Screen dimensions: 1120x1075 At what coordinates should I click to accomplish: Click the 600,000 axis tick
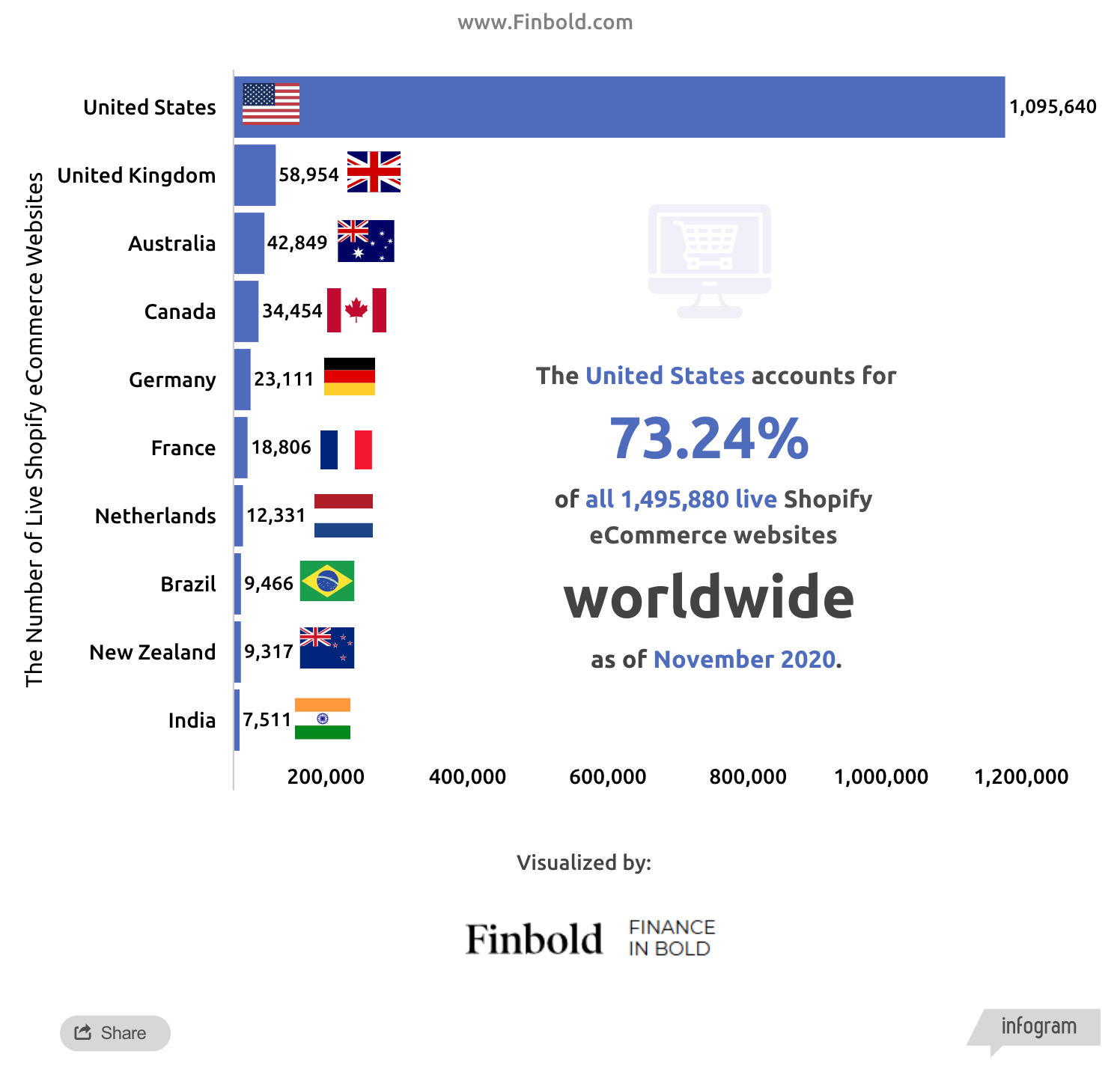(x=608, y=777)
